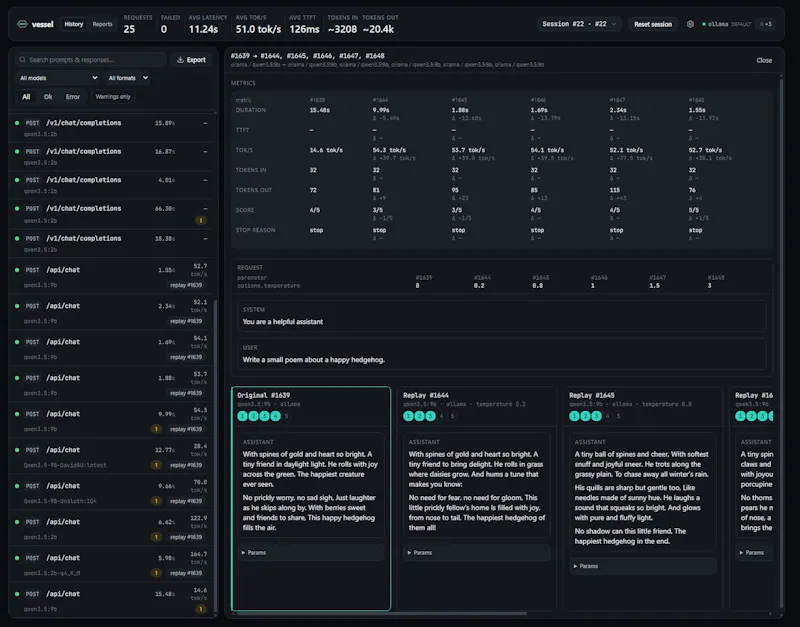This screenshot has height=627, width=800.
Task: Set Replay #1645 score to 4
Action: (x=607, y=416)
